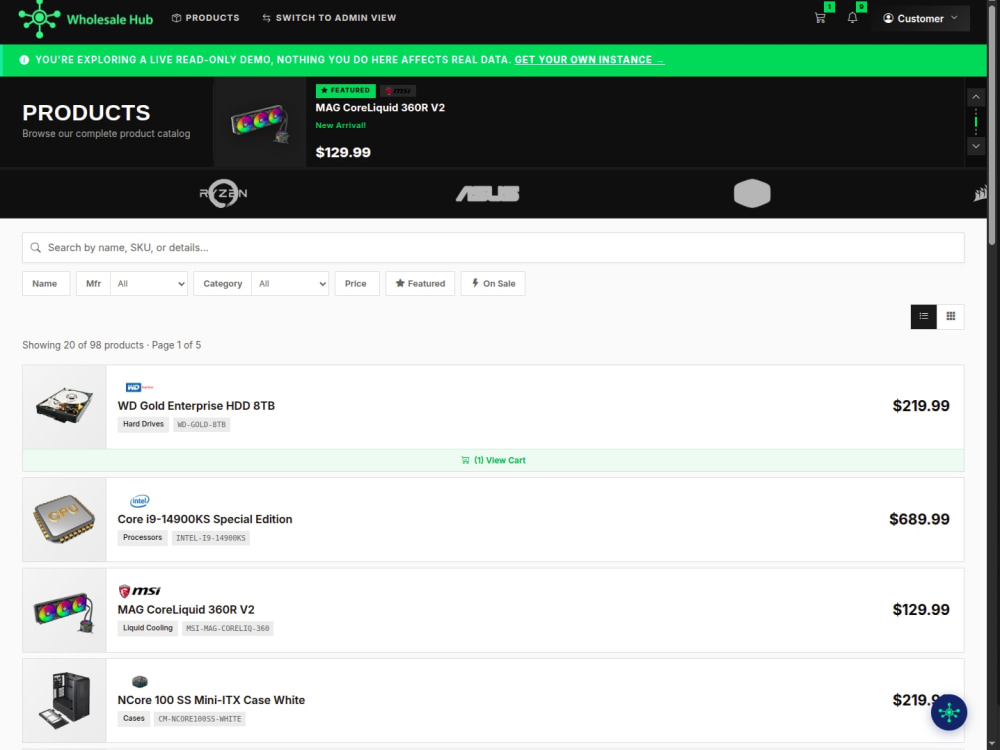This screenshot has width=1000, height=750.
Task: Focus the product search field
Action: click(x=493, y=247)
